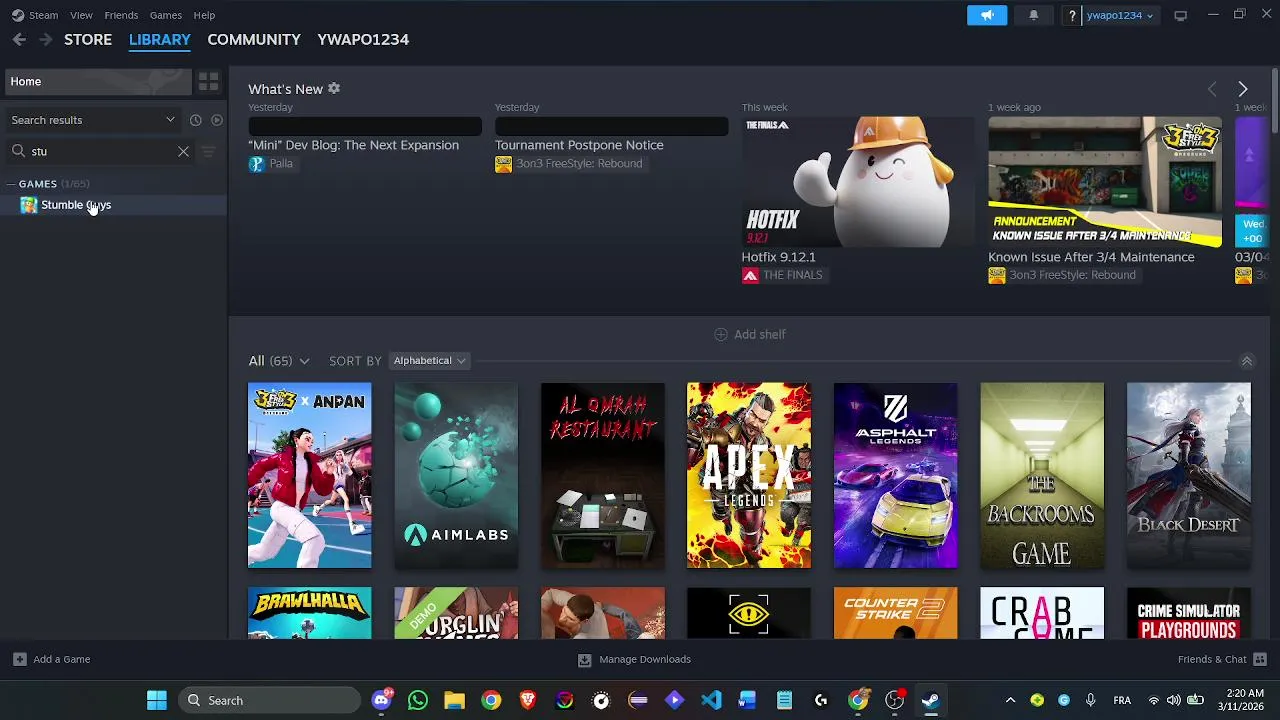Show hidden system tray icons
This screenshot has height=720, width=1280.
pyautogui.click(x=1010, y=700)
